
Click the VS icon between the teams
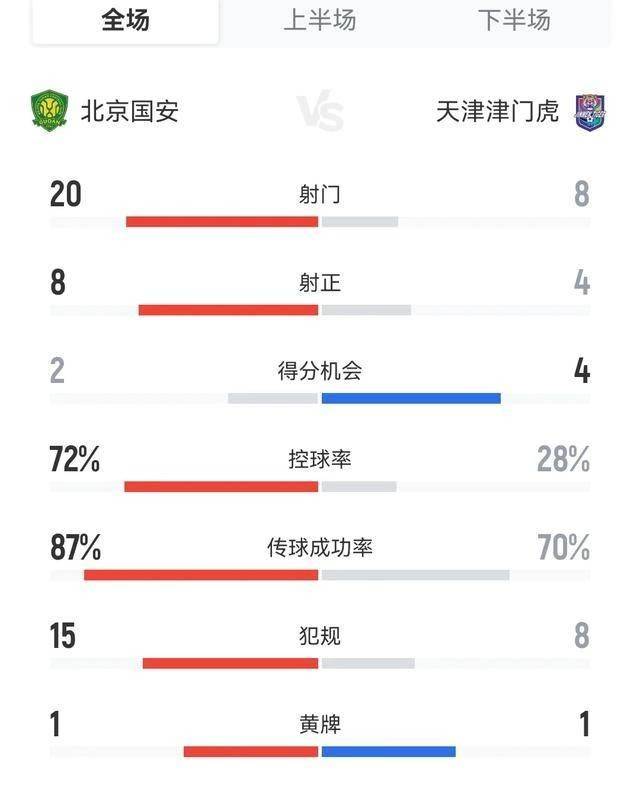[320, 112]
